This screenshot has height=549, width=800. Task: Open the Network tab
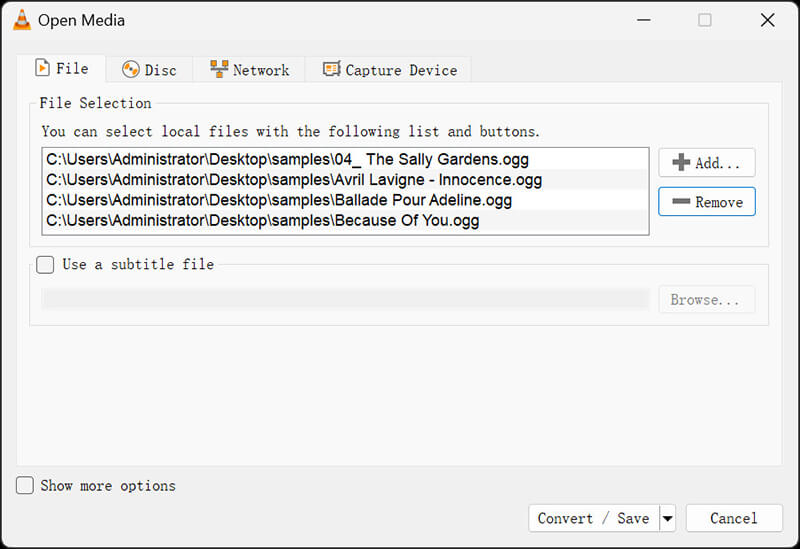[x=249, y=69]
